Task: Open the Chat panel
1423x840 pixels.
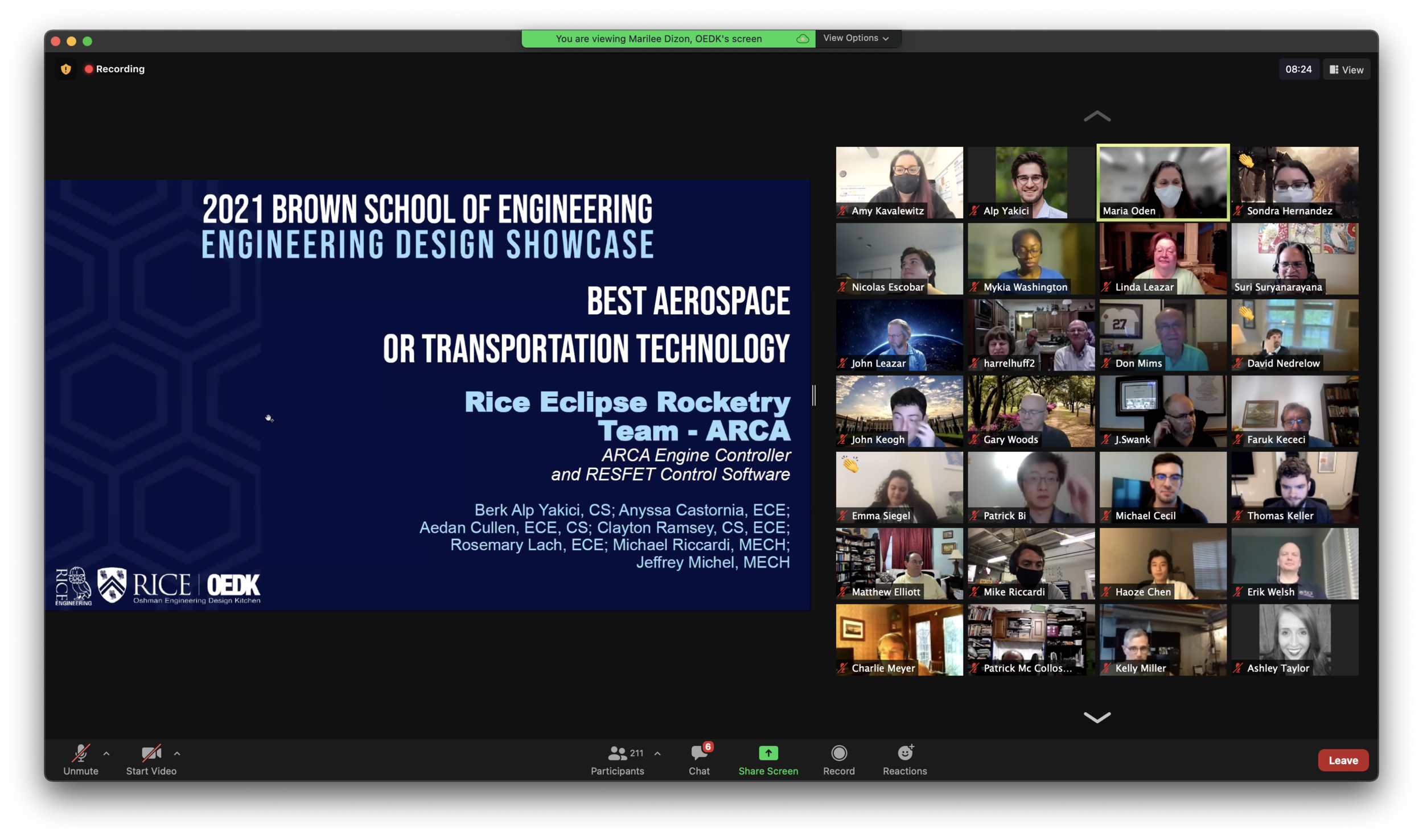Action: click(699, 753)
